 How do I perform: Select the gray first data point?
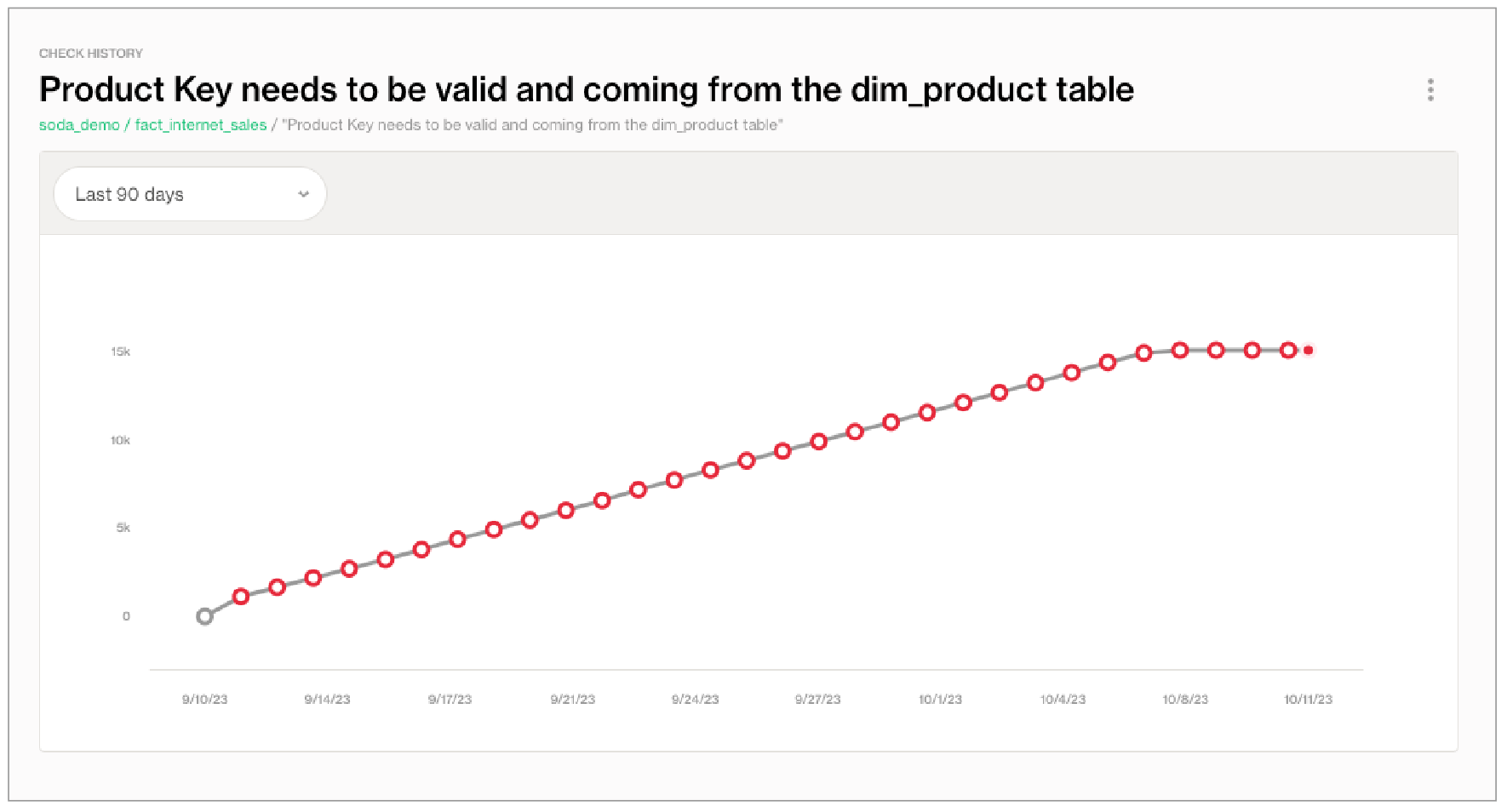pyautogui.click(x=204, y=616)
